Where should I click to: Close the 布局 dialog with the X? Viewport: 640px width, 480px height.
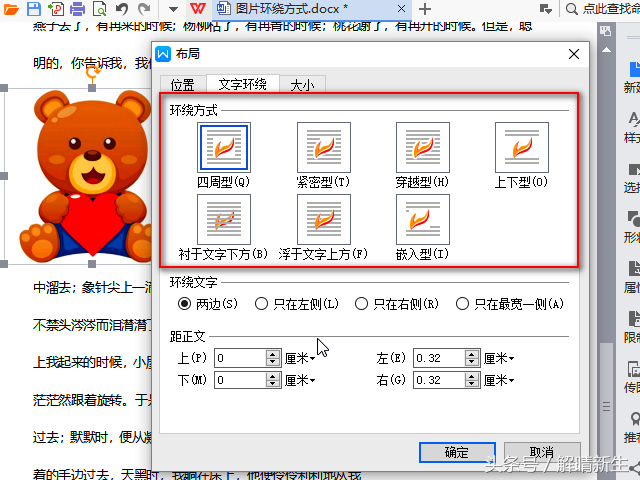[x=574, y=54]
